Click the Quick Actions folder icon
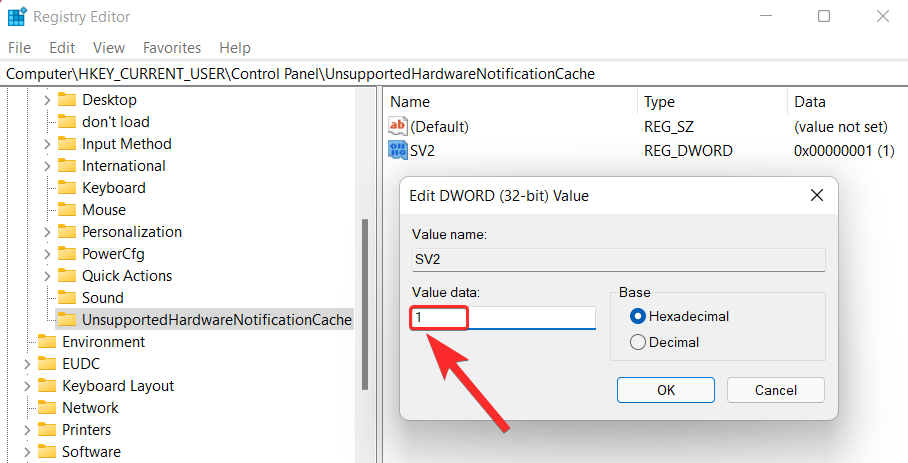 67,276
